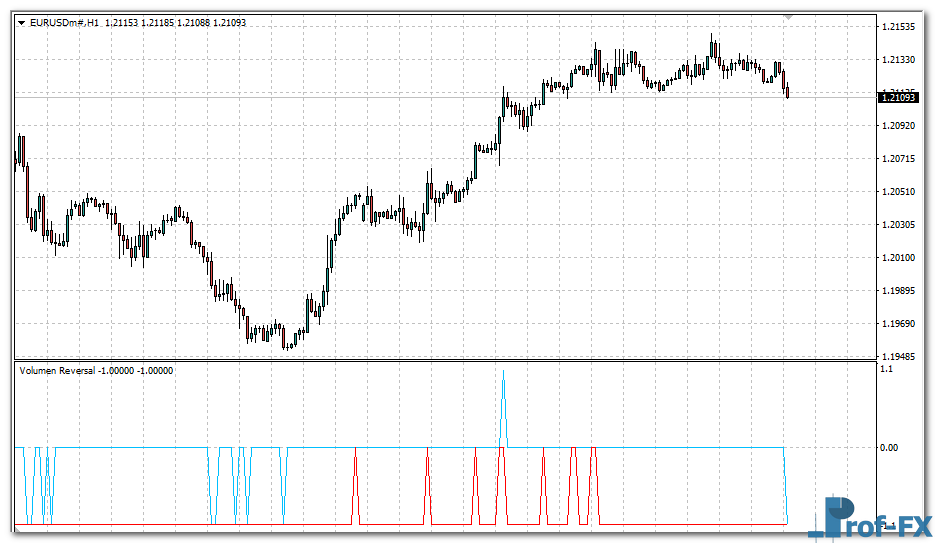Image resolution: width=935 pixels, height=543 pixels.
Task: Click the Volumen Reversal indicator label
Action: point(57,371)
